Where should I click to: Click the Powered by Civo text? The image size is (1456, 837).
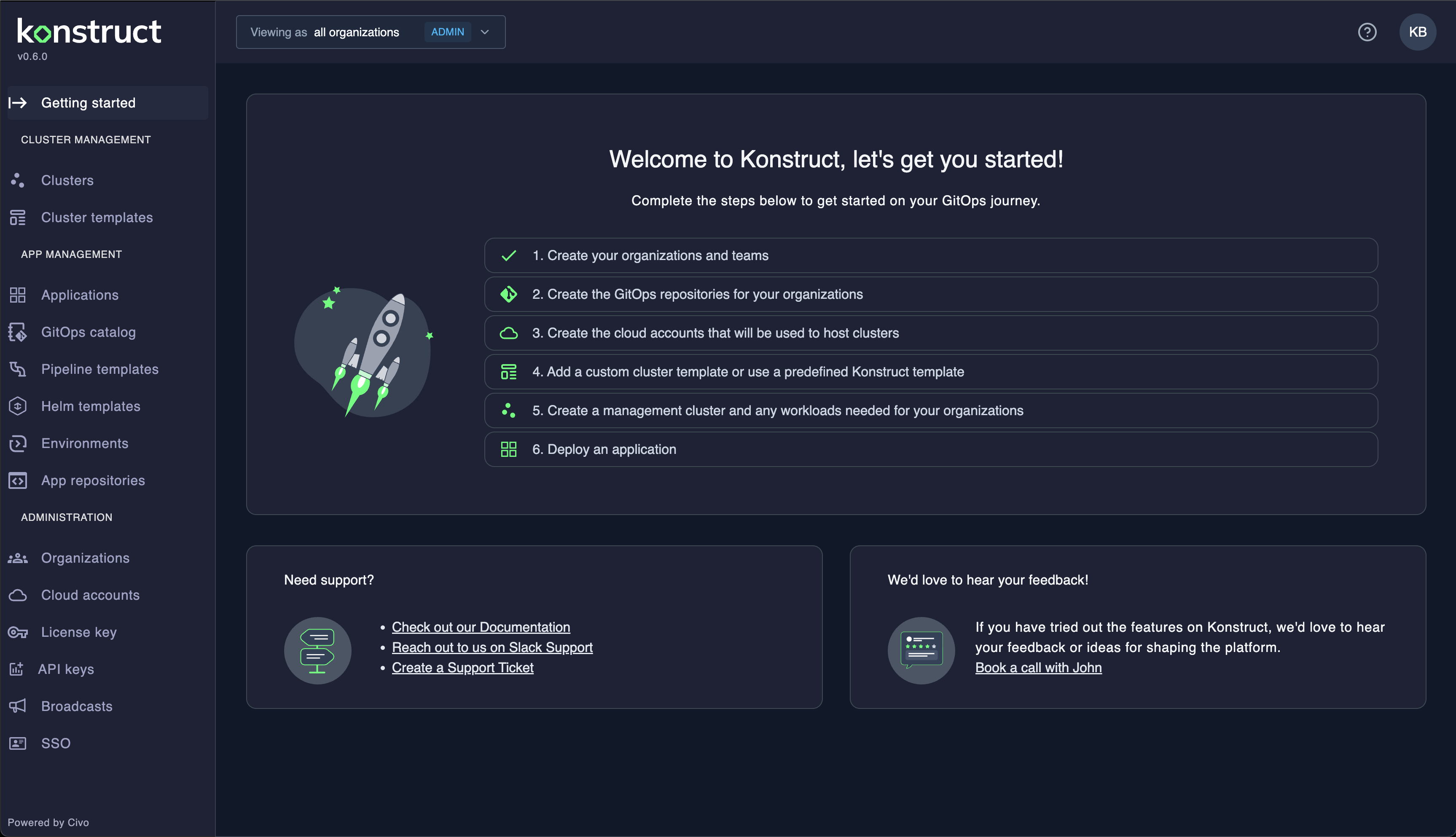click(x=48, y=823)
